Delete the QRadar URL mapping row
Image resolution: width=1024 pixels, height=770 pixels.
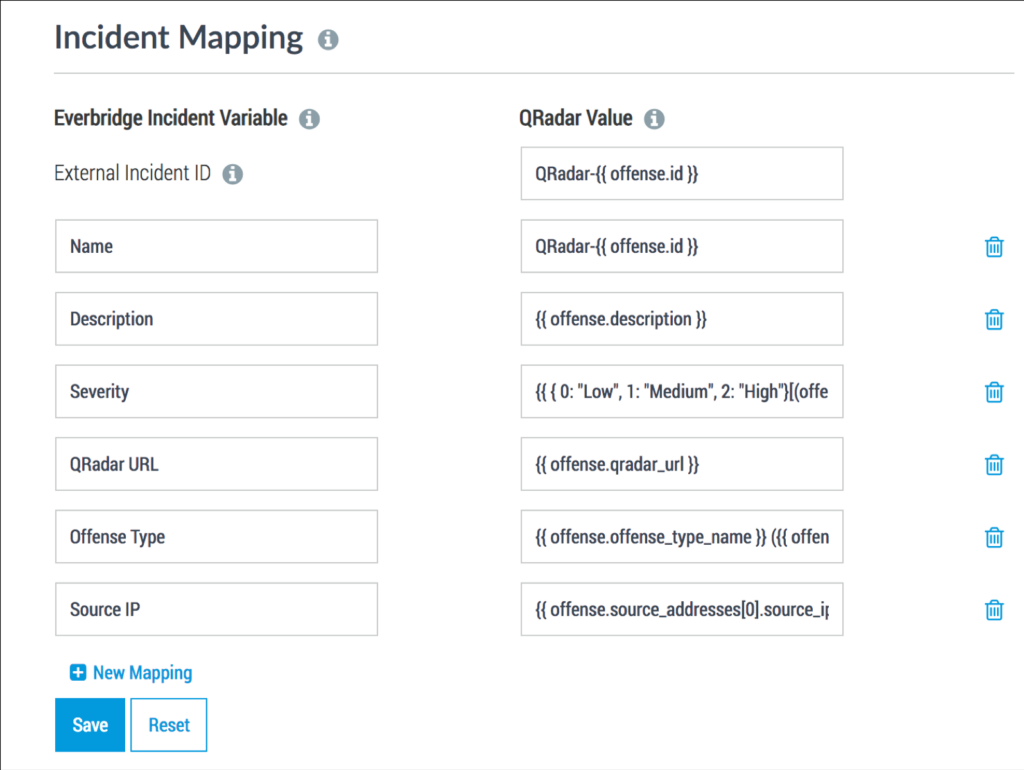[994, 464]
